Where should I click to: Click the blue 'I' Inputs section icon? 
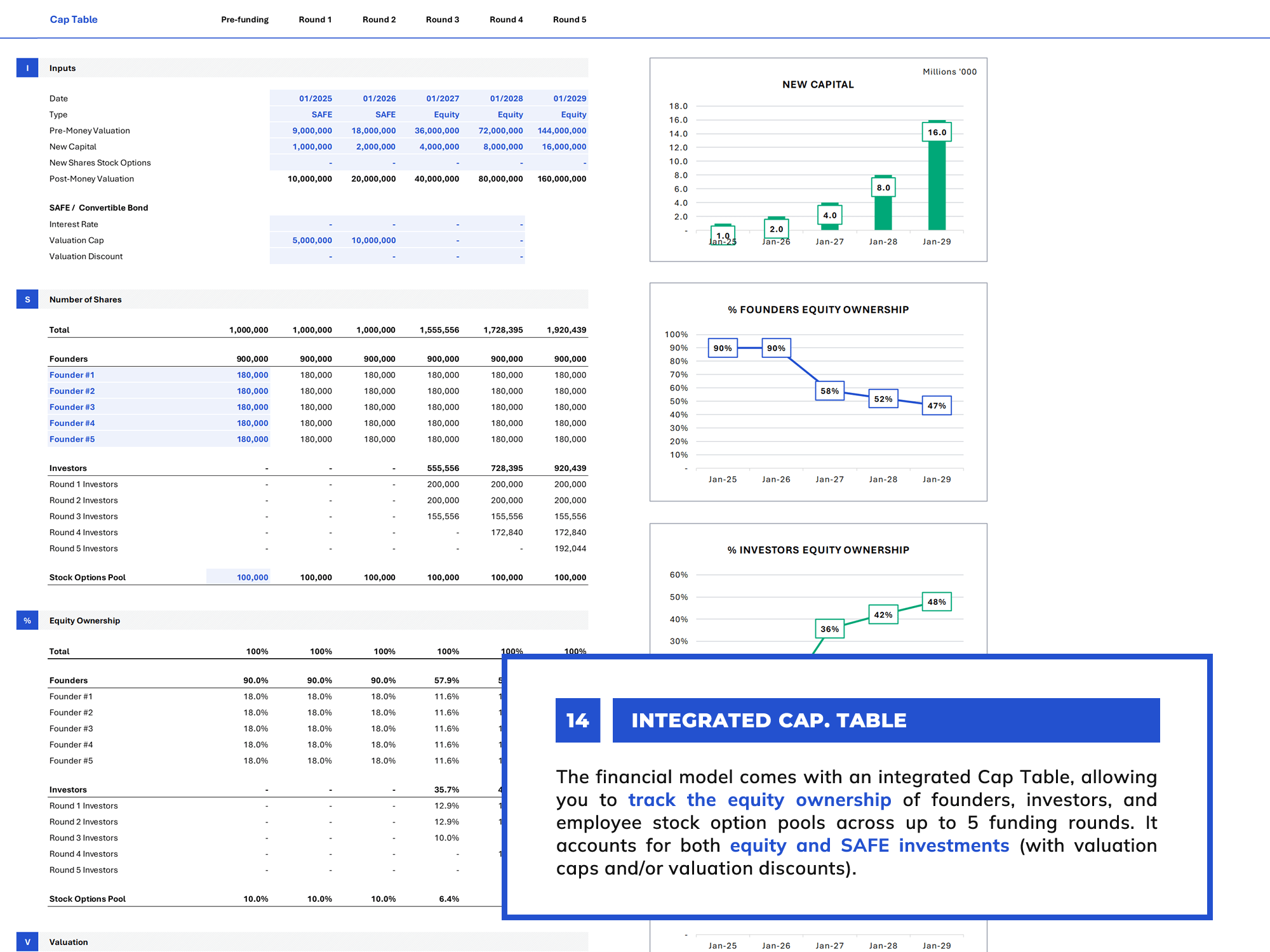point(27,68)
